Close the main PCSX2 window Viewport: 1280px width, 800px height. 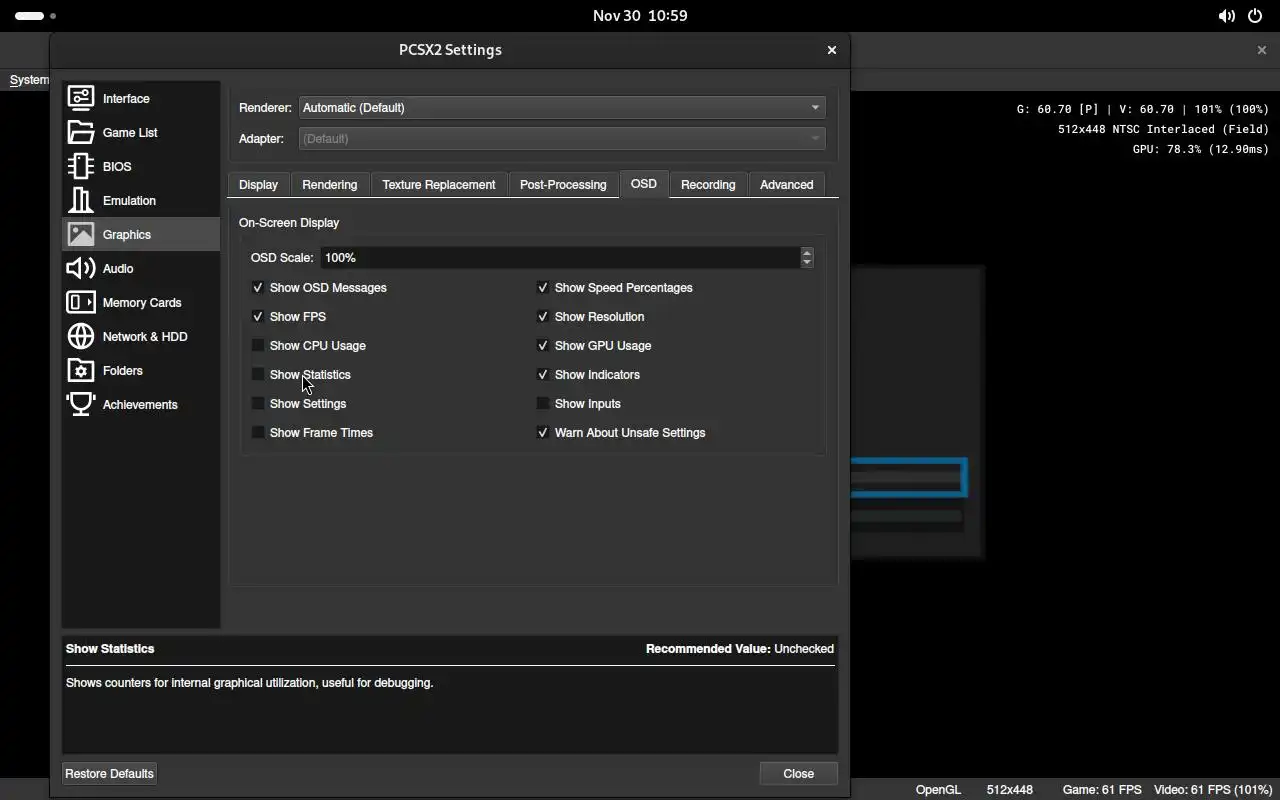(x=1261, y=49)
